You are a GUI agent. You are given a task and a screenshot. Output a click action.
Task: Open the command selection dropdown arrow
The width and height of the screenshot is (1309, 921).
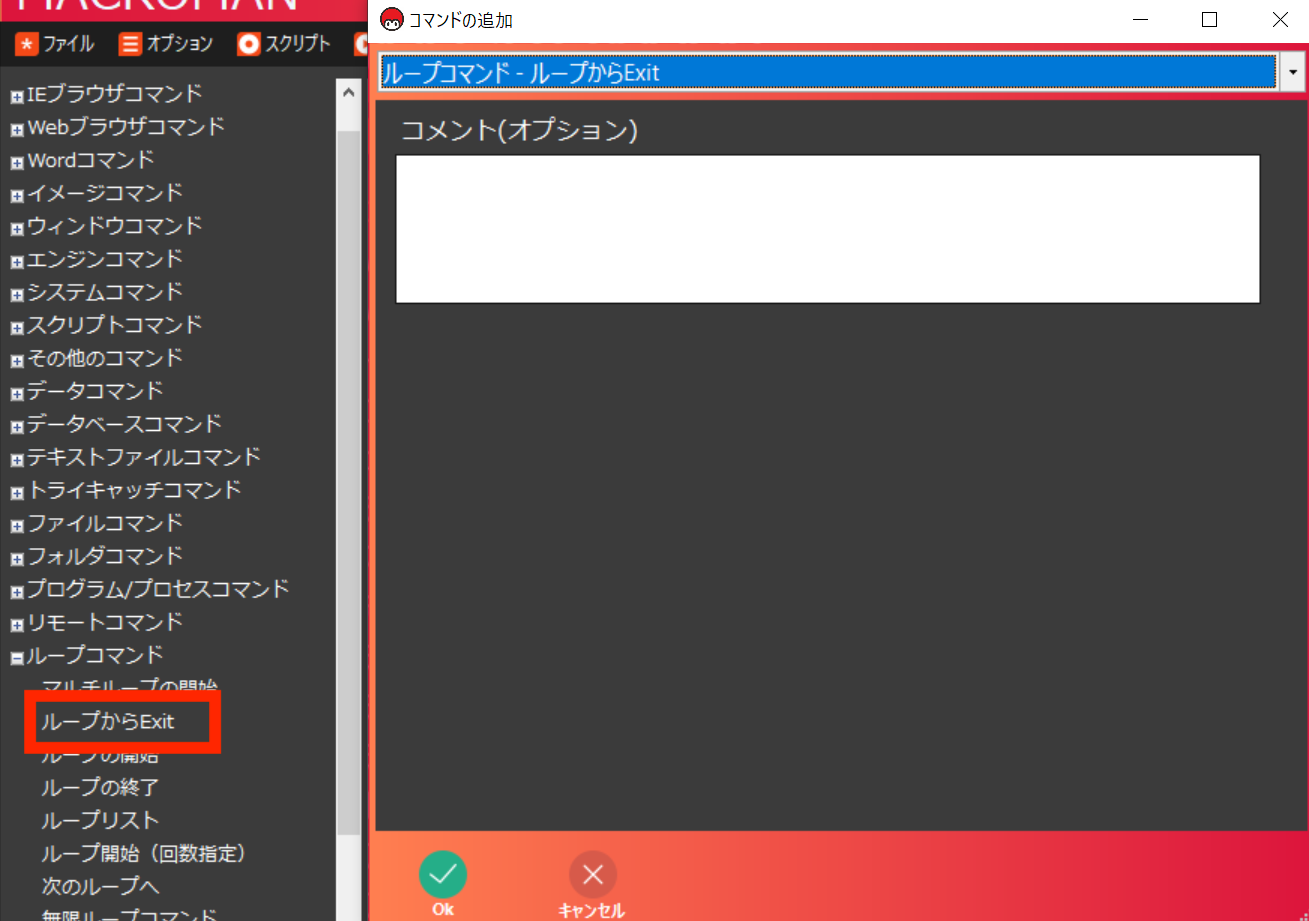tap(1293, 72)
